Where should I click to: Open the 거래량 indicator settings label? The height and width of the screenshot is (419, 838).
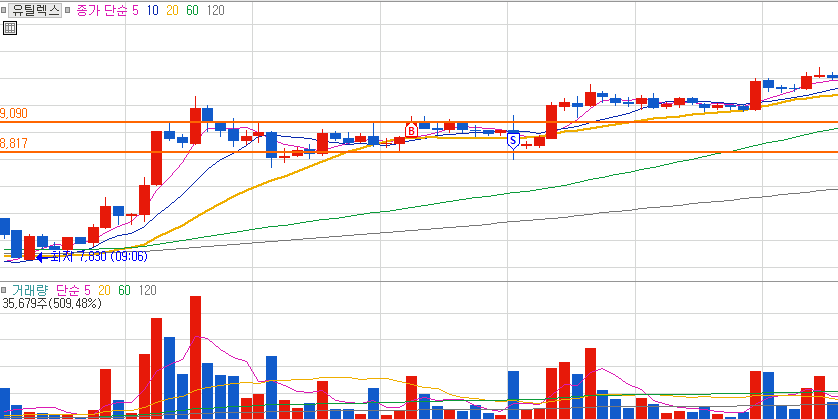click(x=30, y=290)
